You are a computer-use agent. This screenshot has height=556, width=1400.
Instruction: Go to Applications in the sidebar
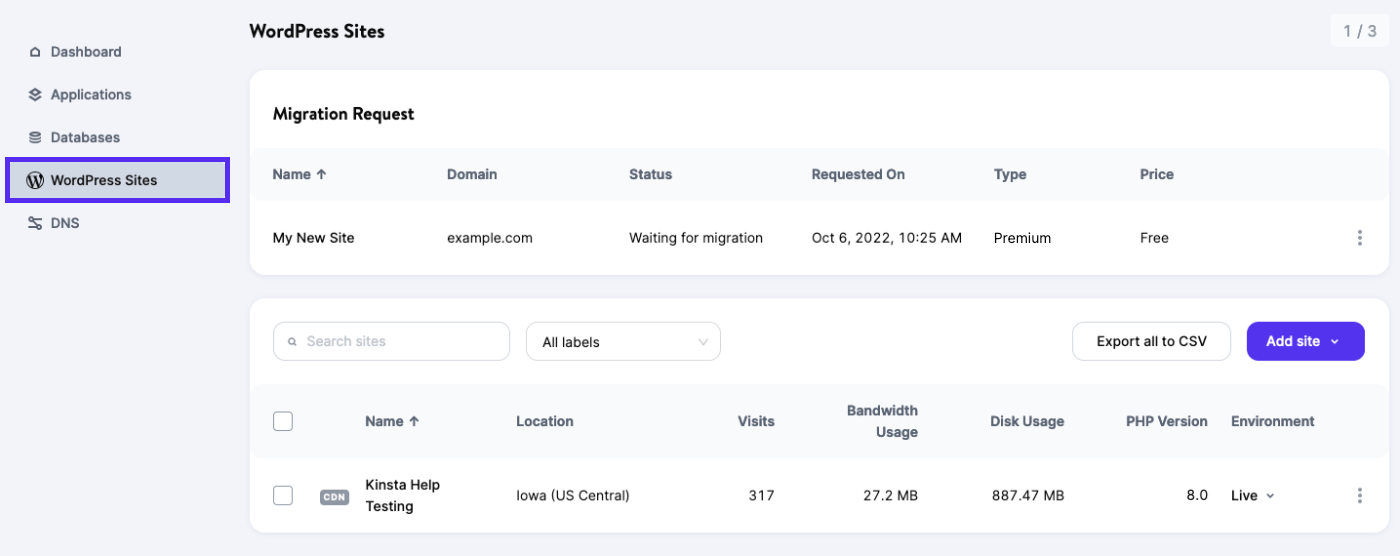pos(91,95)
